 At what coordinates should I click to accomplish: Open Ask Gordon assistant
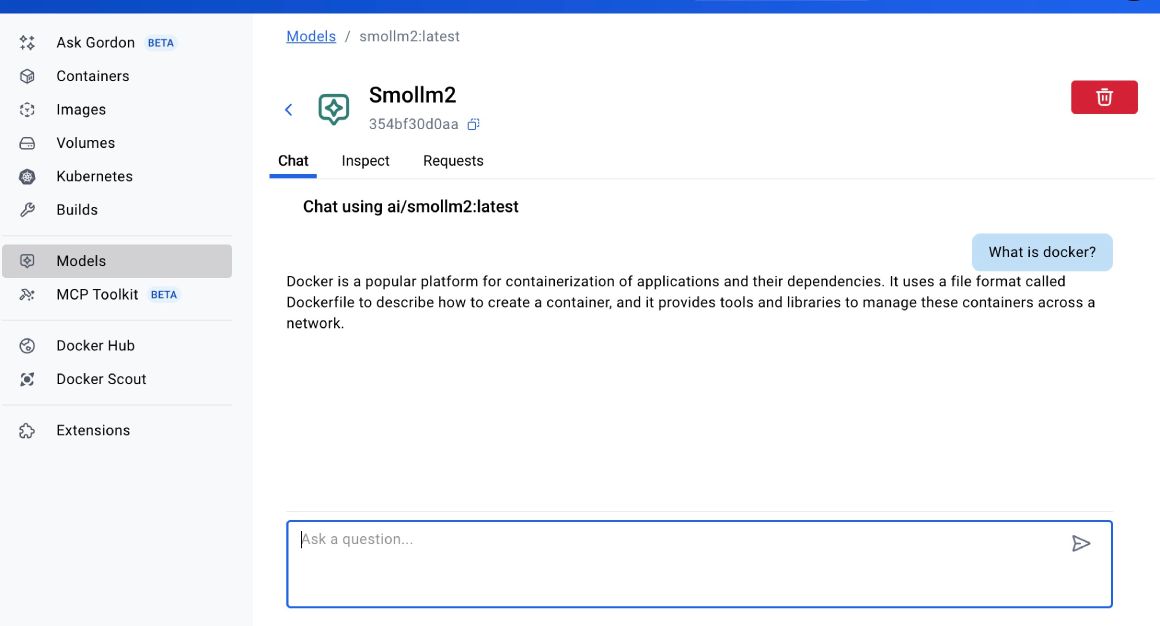coord(94,42)
